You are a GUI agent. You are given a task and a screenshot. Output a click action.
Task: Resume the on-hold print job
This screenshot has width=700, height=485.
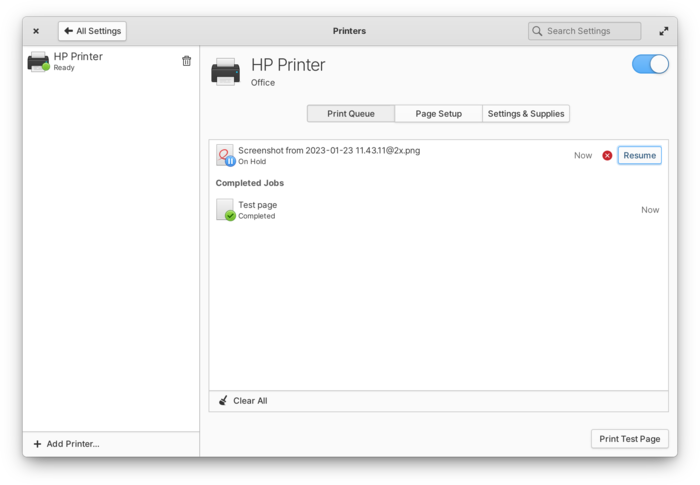639,155
